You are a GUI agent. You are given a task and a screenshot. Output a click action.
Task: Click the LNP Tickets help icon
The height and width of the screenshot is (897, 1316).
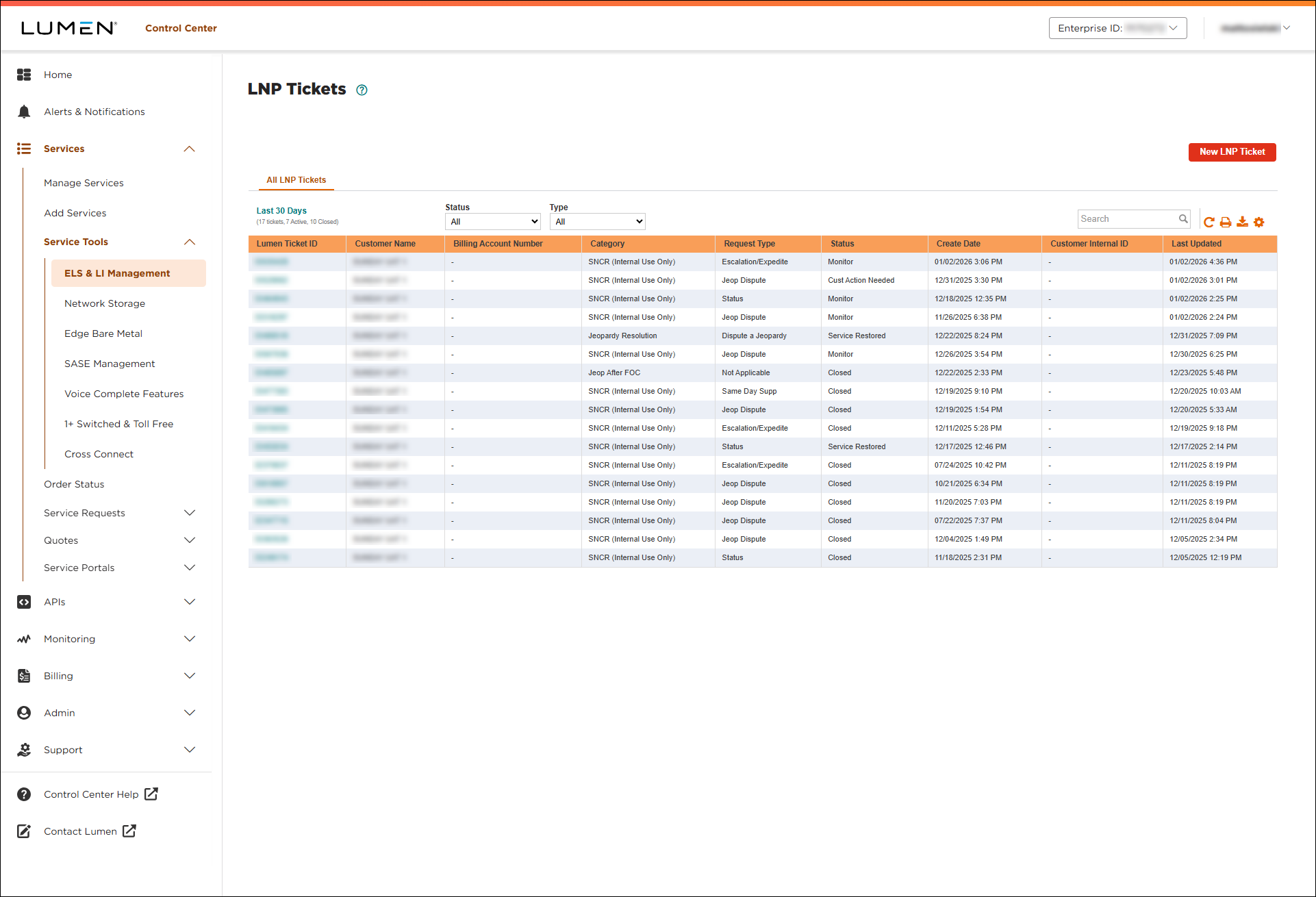tap(362, 90)
